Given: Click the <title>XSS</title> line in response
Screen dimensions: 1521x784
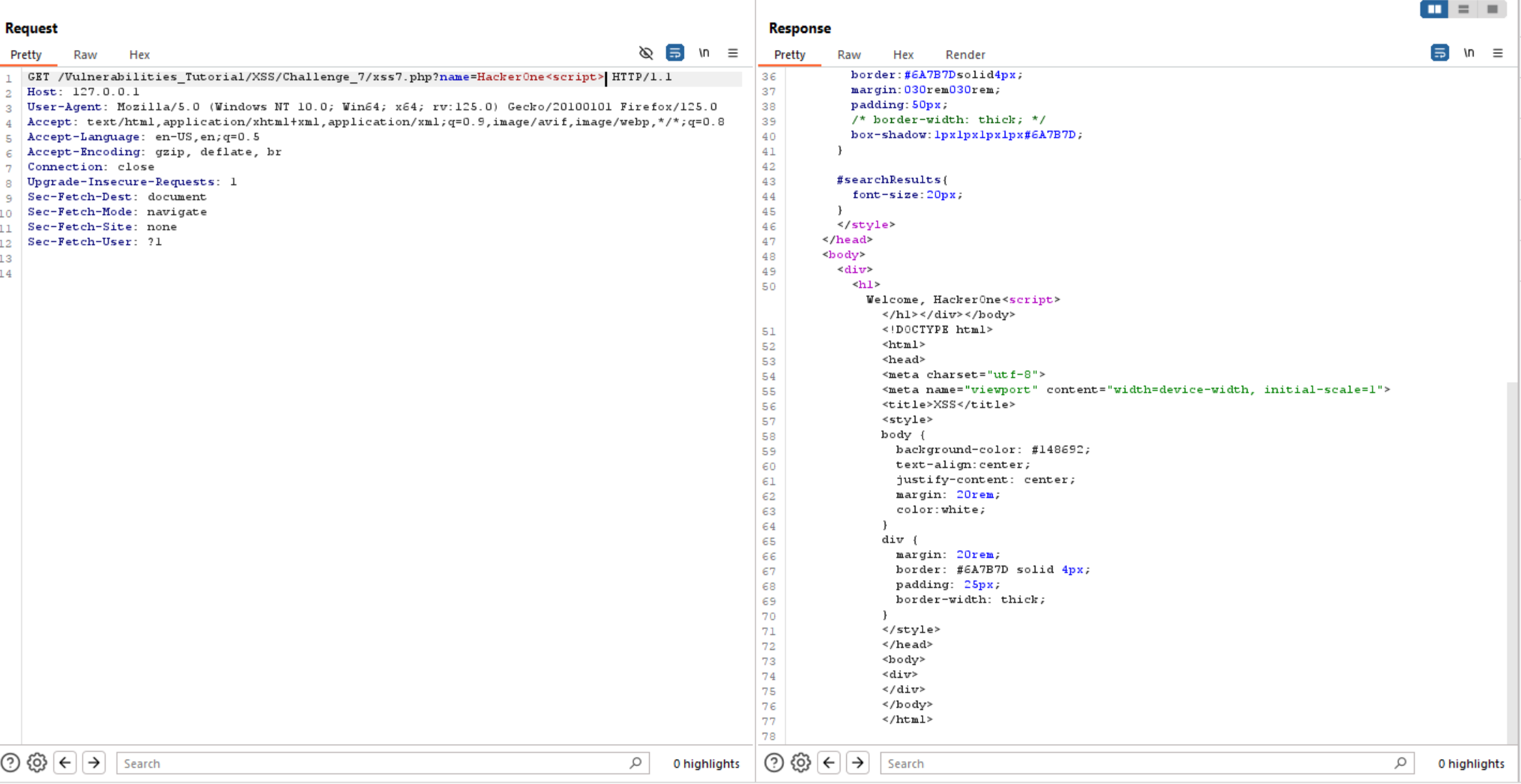Looking at the screenshot, I should [948, 405].
